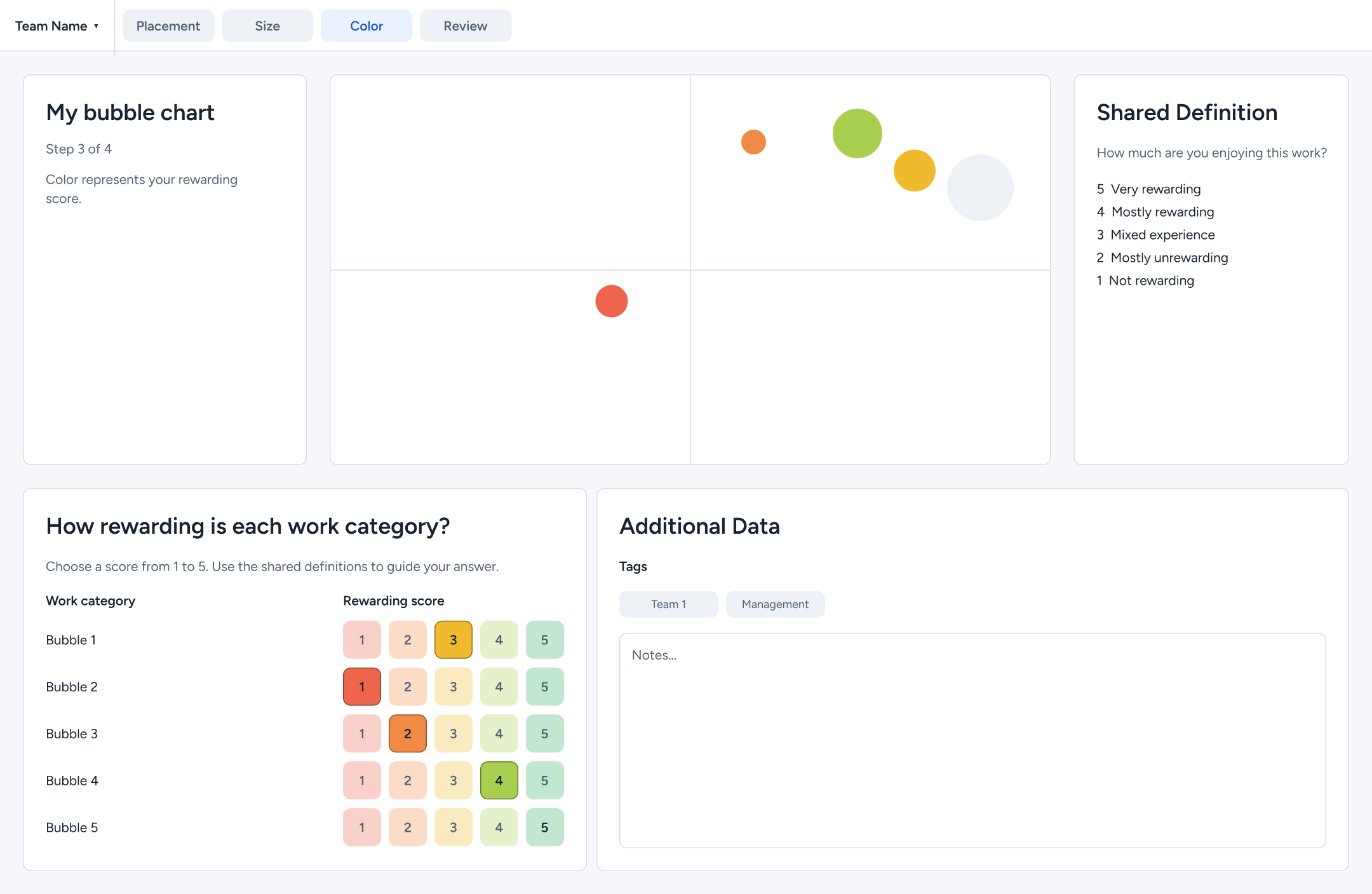Give Bubble 5 a score of 4
This screenshot has height=894, width=1372.
pos(499,828)
